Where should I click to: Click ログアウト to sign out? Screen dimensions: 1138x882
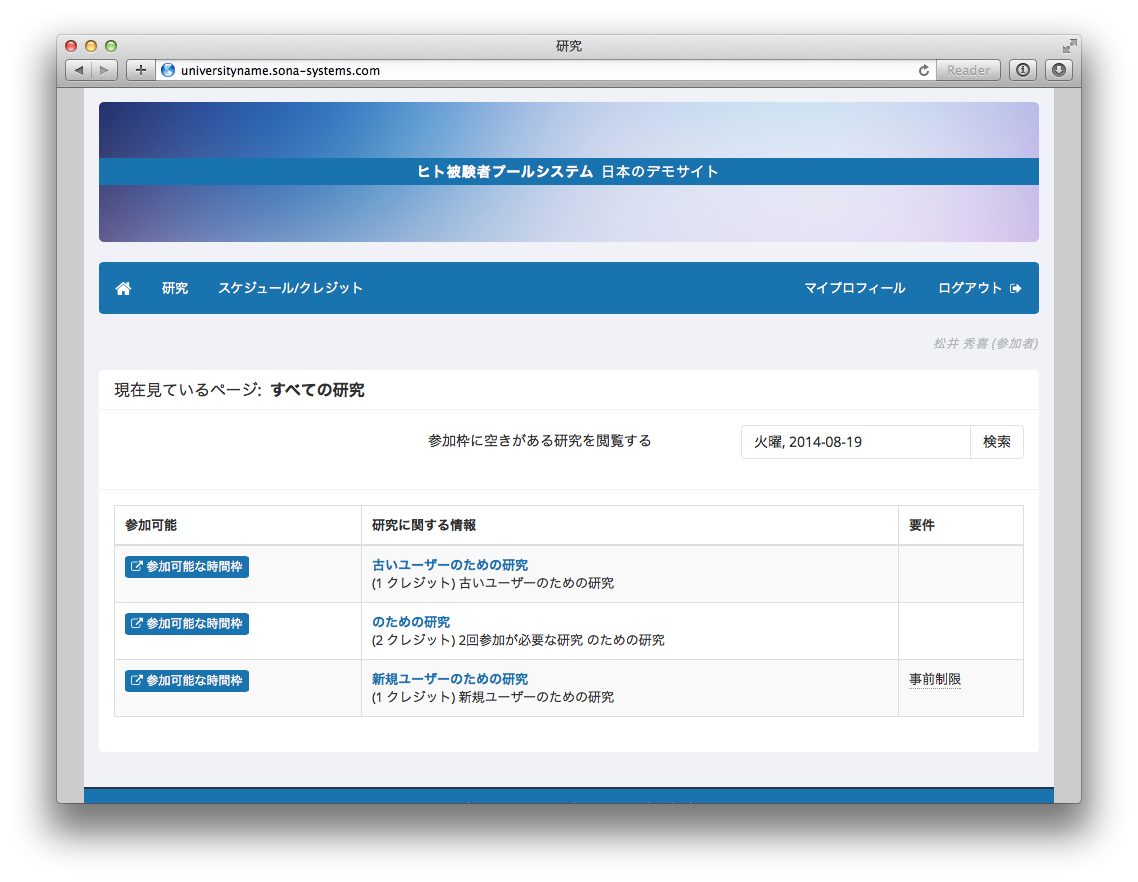[x=980, y=288]
